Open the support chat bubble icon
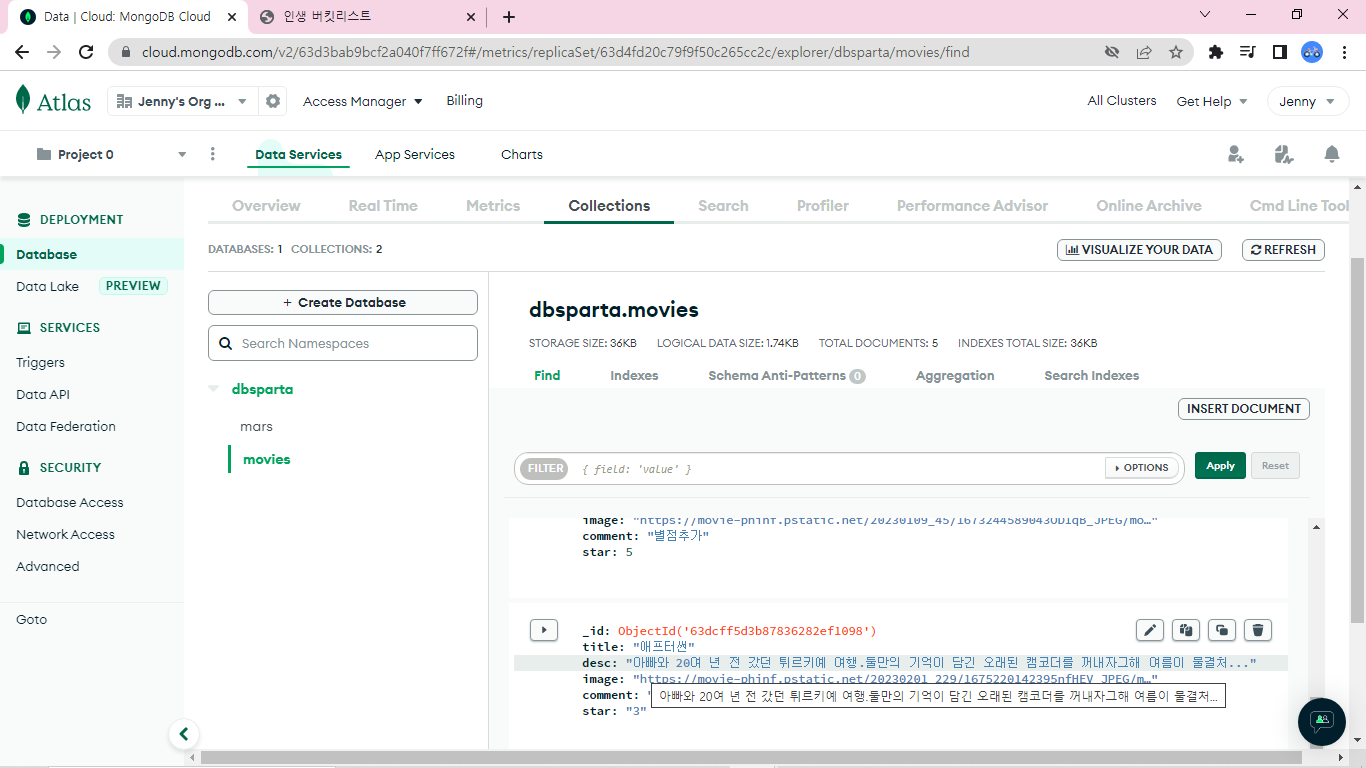1366x768 pixels. 1322,721
